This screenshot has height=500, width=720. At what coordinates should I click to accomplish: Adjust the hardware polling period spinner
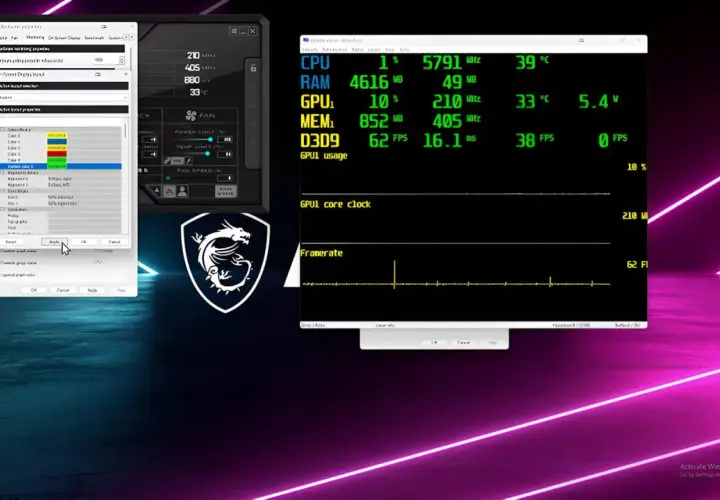click(122, 60)
